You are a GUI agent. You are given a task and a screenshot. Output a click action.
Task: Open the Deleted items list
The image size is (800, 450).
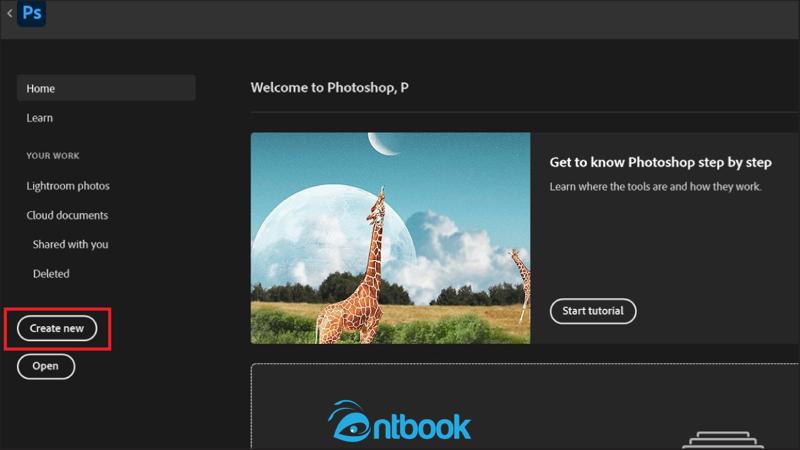pos(51,273)
